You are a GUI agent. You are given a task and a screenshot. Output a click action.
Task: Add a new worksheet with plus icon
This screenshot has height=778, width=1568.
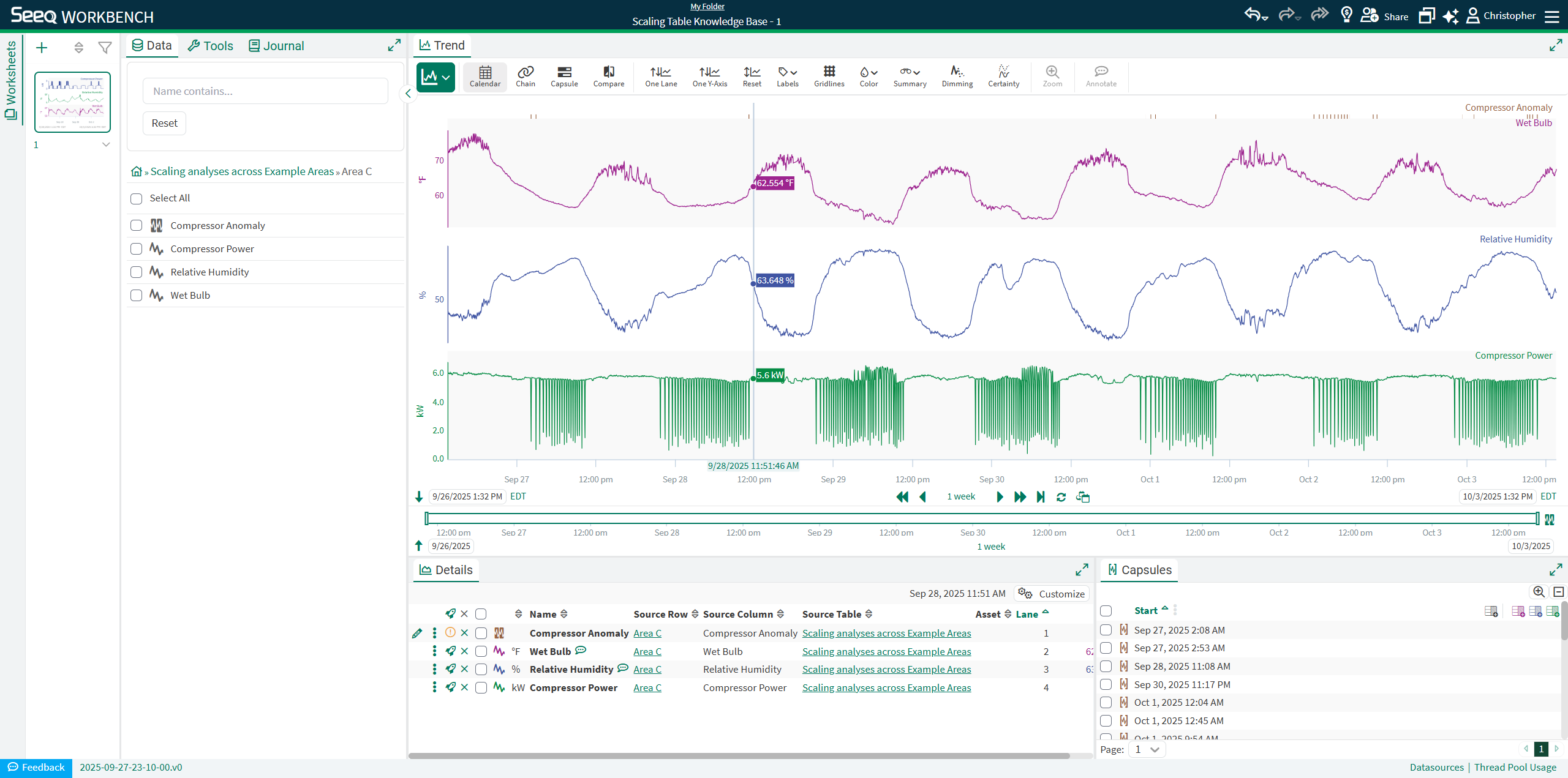tap(42, 48)
